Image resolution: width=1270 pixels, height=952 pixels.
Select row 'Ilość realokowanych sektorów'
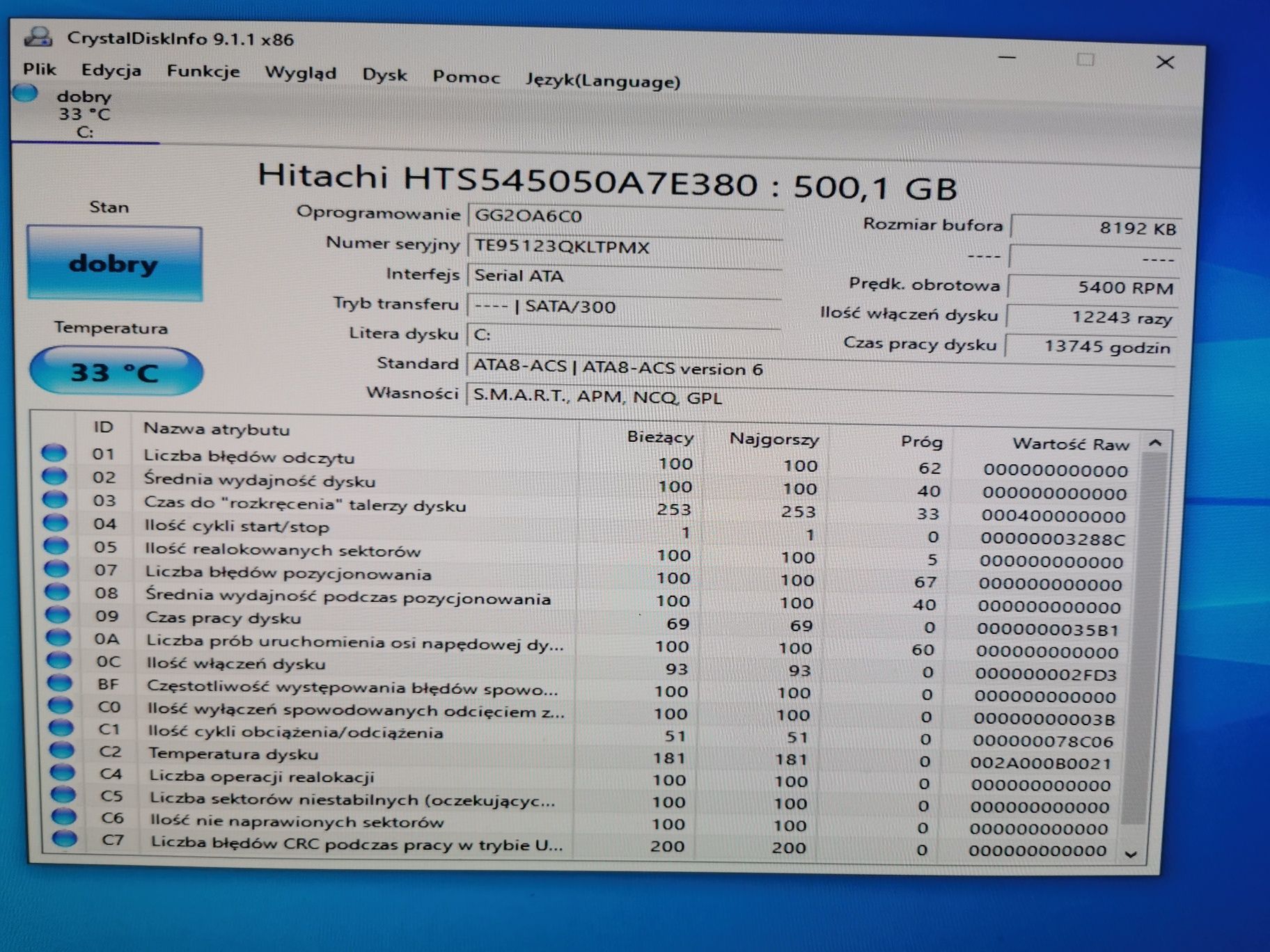583,554
